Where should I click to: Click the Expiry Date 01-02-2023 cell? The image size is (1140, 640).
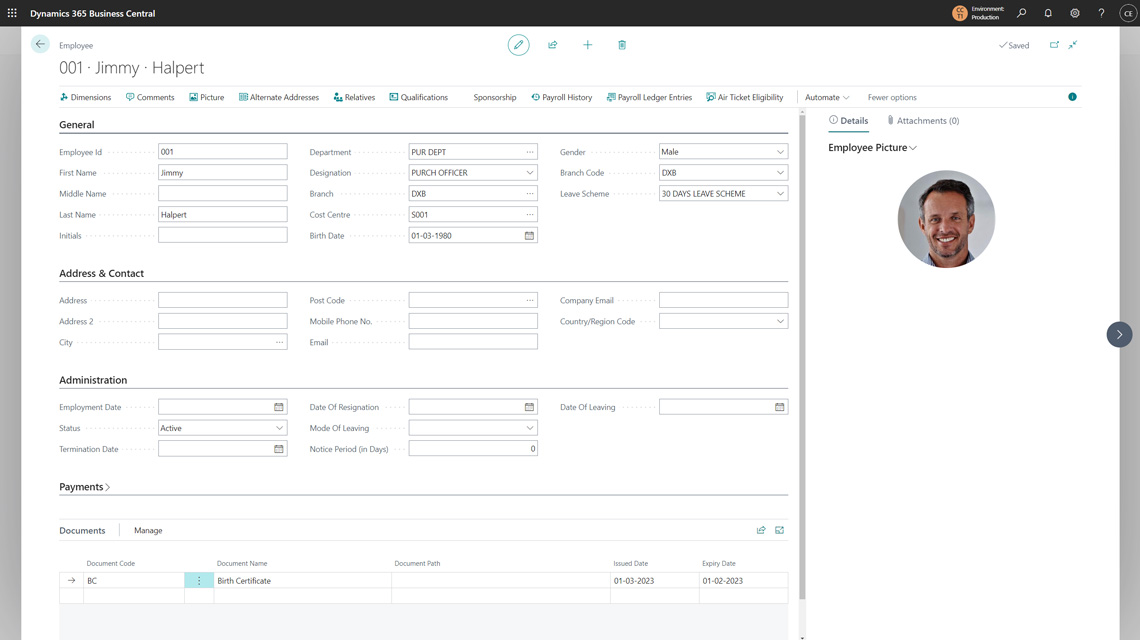743,580
